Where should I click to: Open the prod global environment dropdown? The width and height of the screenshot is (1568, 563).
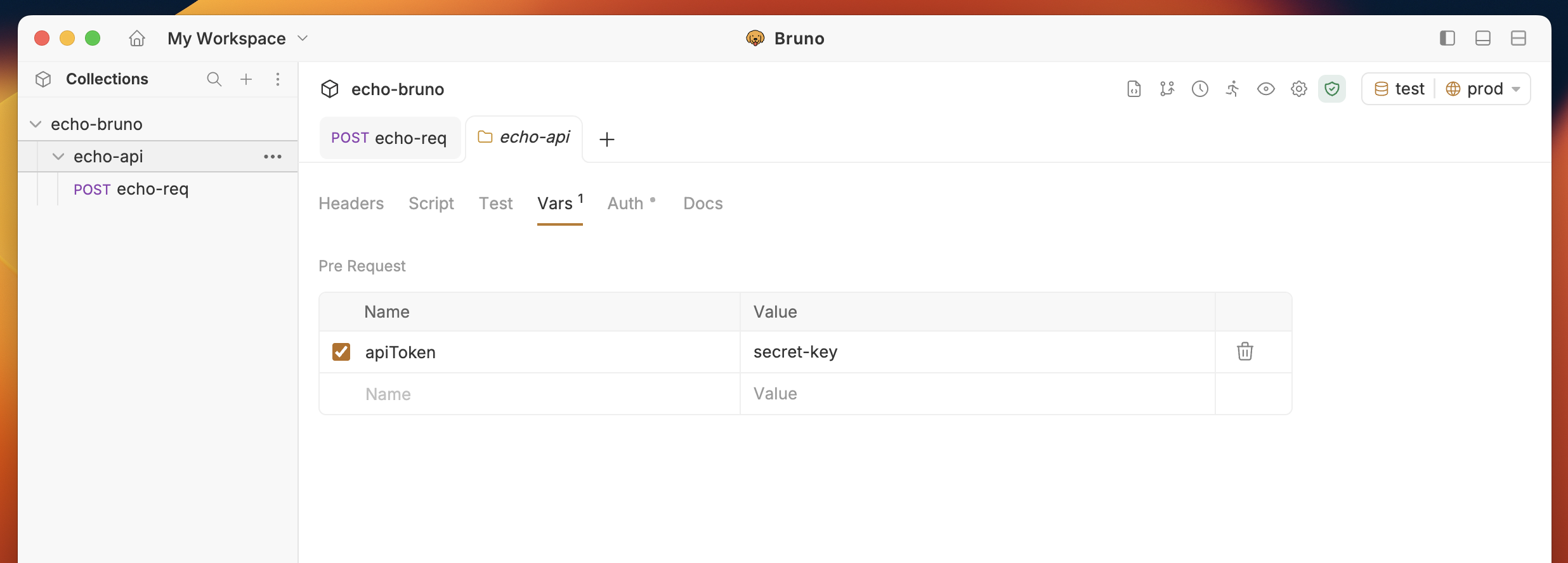[x=1482, y=89]
